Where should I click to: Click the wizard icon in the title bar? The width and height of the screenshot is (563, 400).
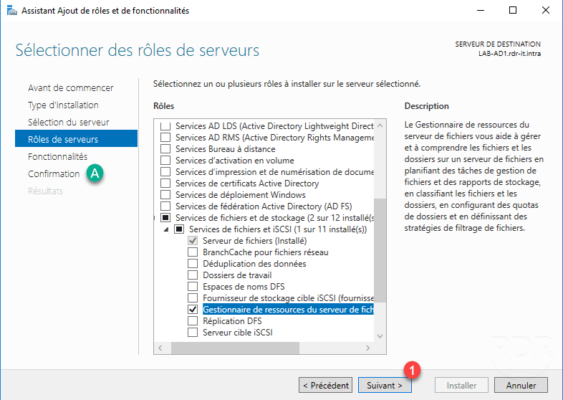[12, 10]
